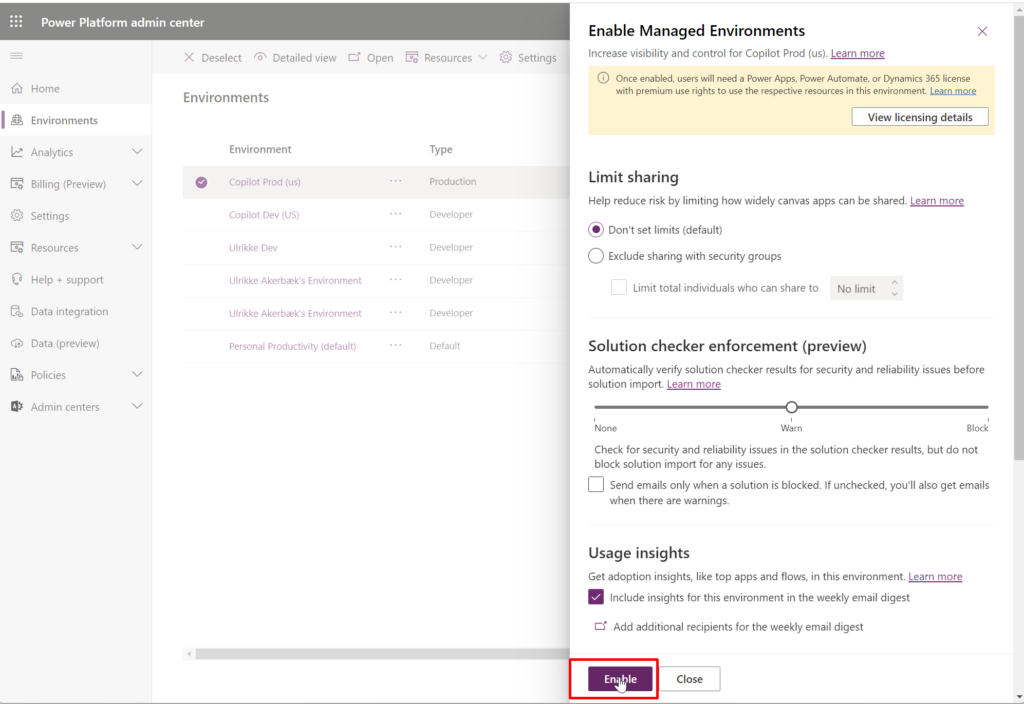Image resolution: width=1024 pixels, height=704 pixels.
Task: Open Learn more link for Solution checker
Action: (694, 384)
